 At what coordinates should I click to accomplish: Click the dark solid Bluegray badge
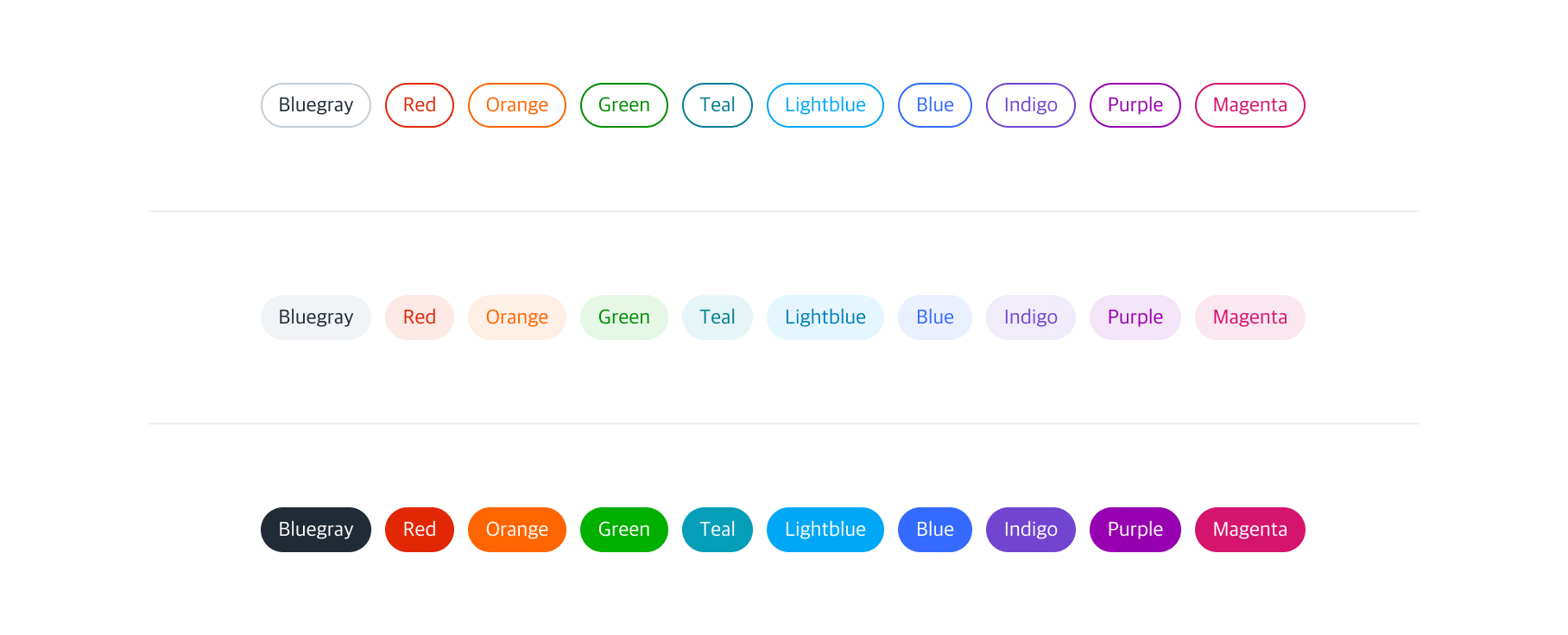tap(315, 530)
